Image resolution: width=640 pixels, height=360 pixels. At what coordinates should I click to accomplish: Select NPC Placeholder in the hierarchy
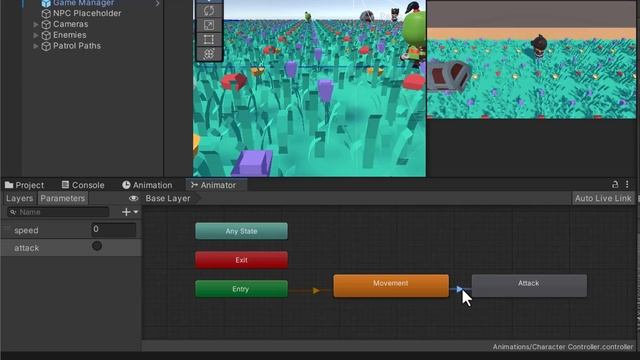[87, 13]
